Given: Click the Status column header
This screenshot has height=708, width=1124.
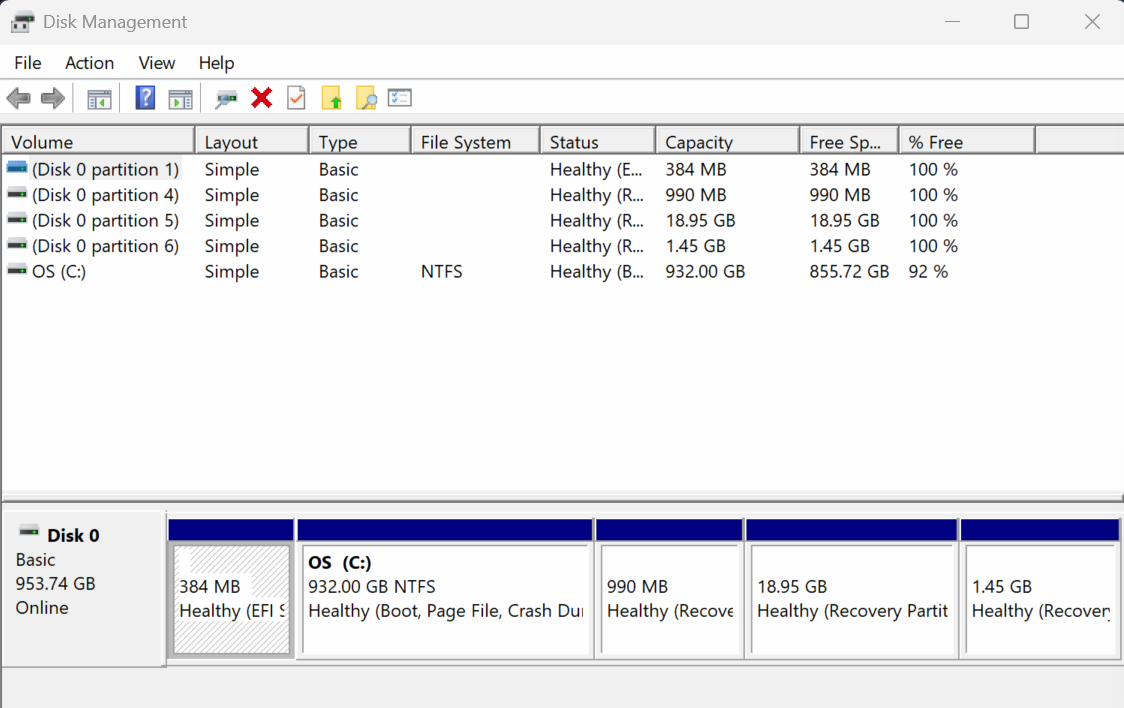Looking at the screenshot, I should (598, 142).
